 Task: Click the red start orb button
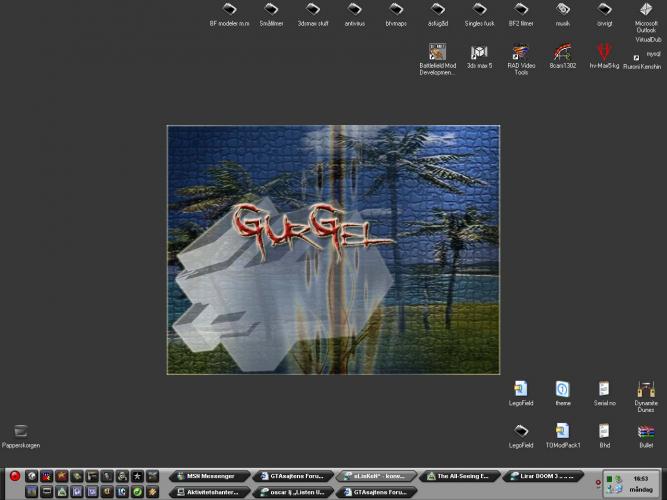pyautogui.click(x=14, y=476)
